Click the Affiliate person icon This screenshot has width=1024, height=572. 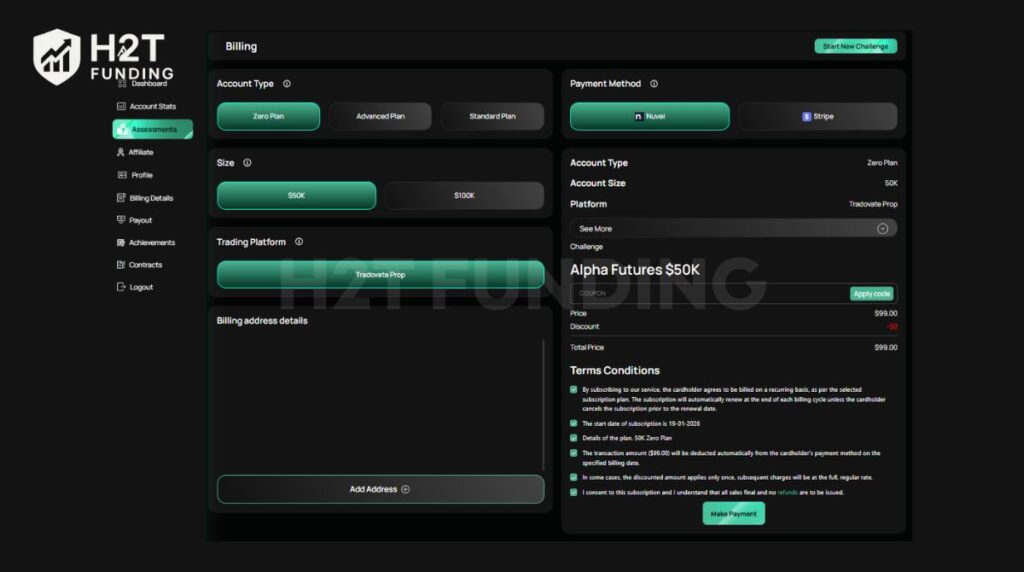tap(120, 152)
